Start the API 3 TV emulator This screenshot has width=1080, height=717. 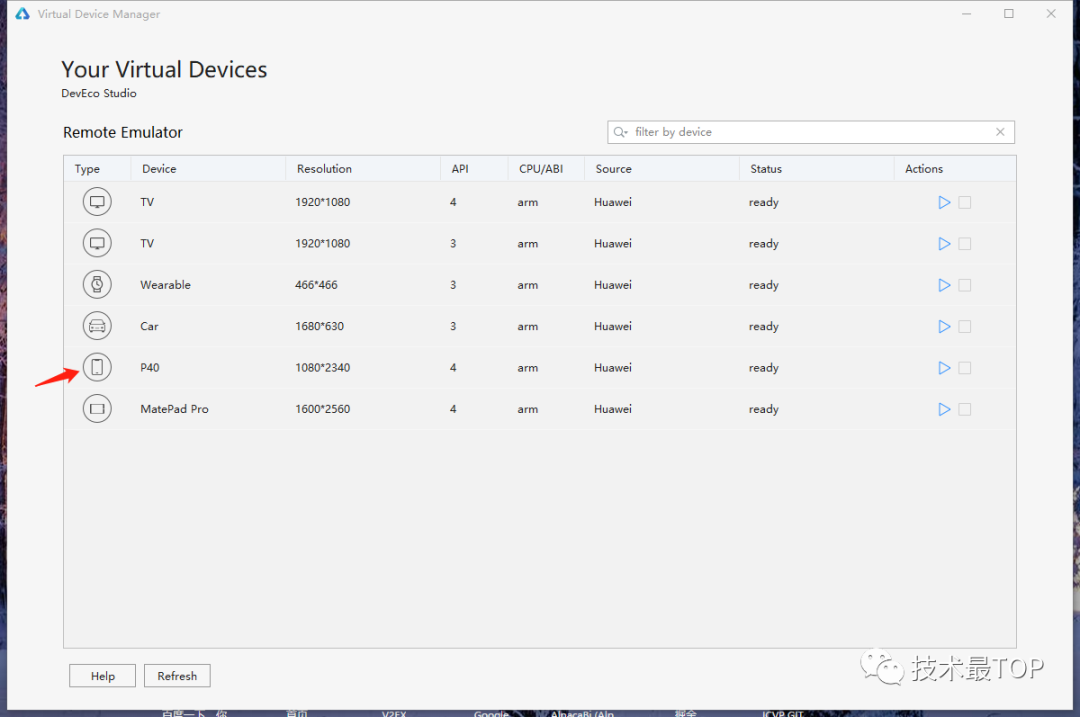tap(944, 244)
